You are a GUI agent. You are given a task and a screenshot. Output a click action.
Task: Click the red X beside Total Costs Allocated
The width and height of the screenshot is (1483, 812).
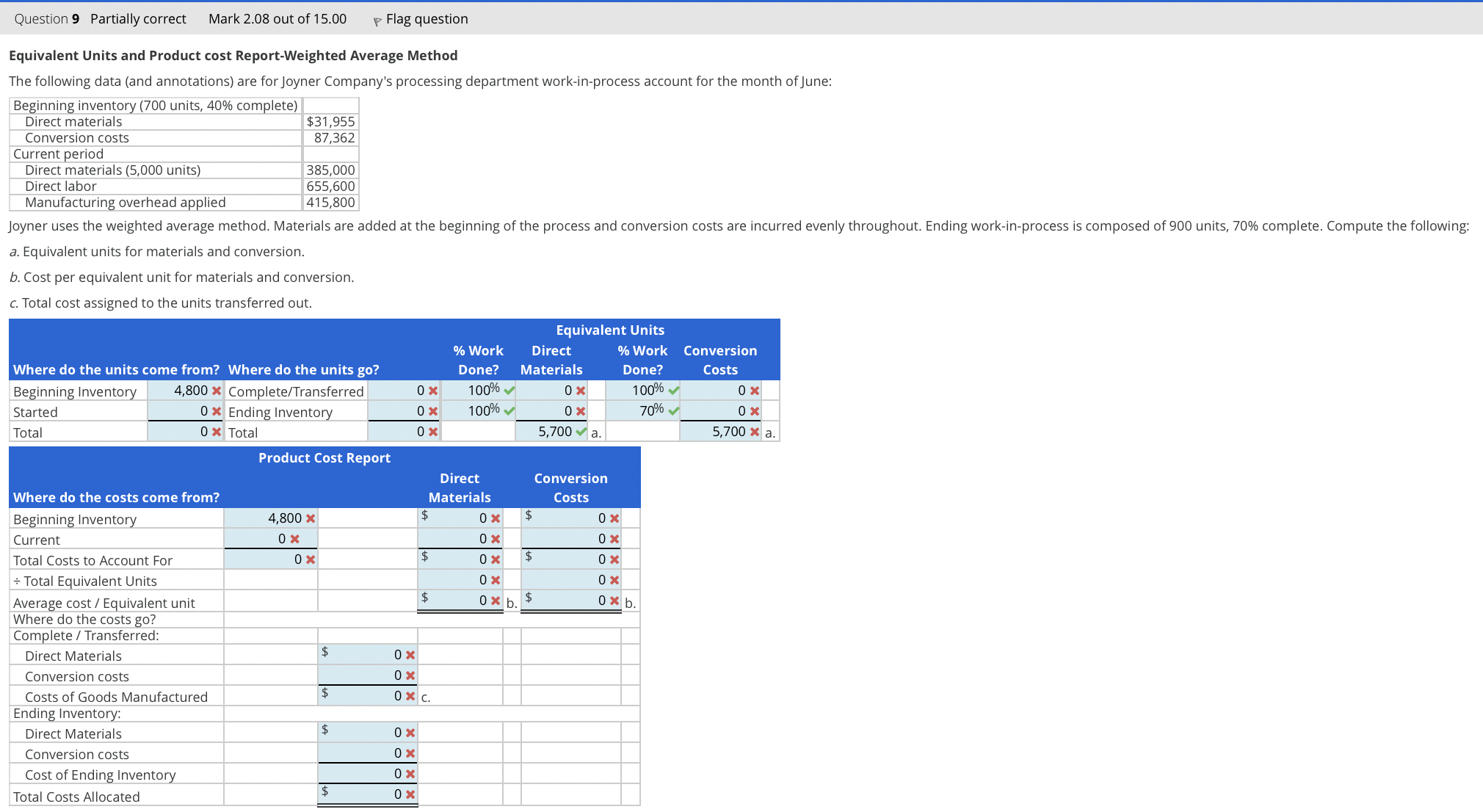(409, 794)
